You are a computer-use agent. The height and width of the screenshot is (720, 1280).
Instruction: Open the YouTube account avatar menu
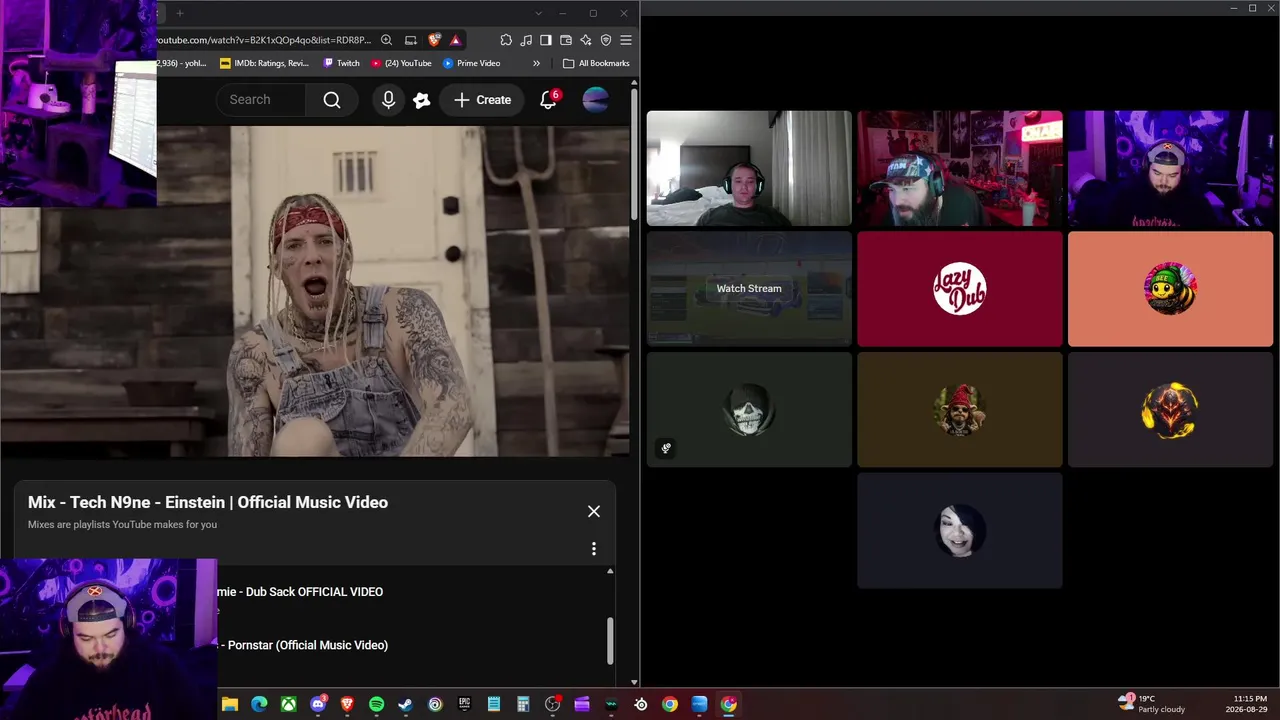click(x=595, y=100)
